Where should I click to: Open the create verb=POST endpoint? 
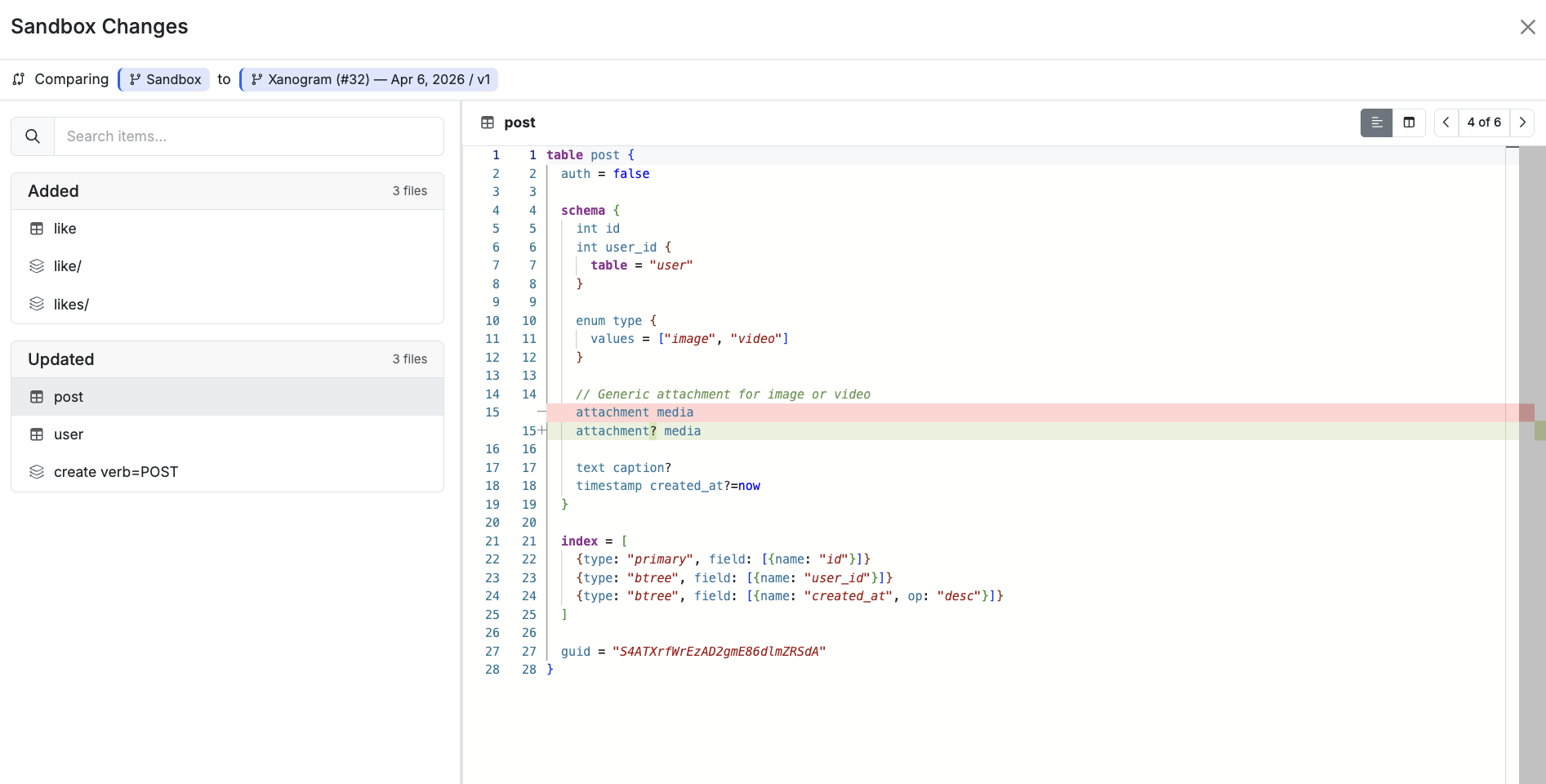coord(227,472)
